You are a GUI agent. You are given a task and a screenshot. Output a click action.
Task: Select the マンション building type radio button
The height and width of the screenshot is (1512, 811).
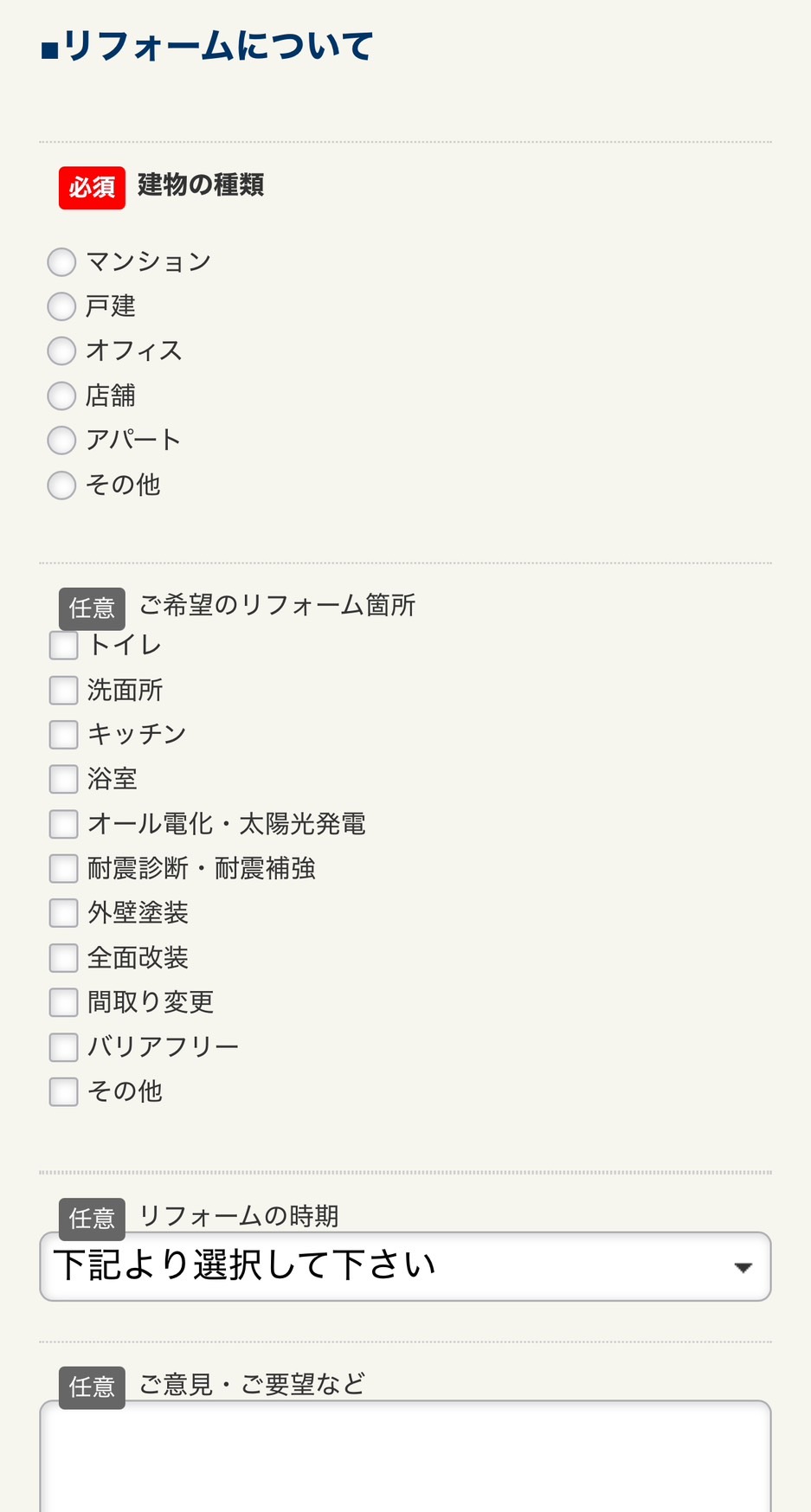(x=61, y=261)
